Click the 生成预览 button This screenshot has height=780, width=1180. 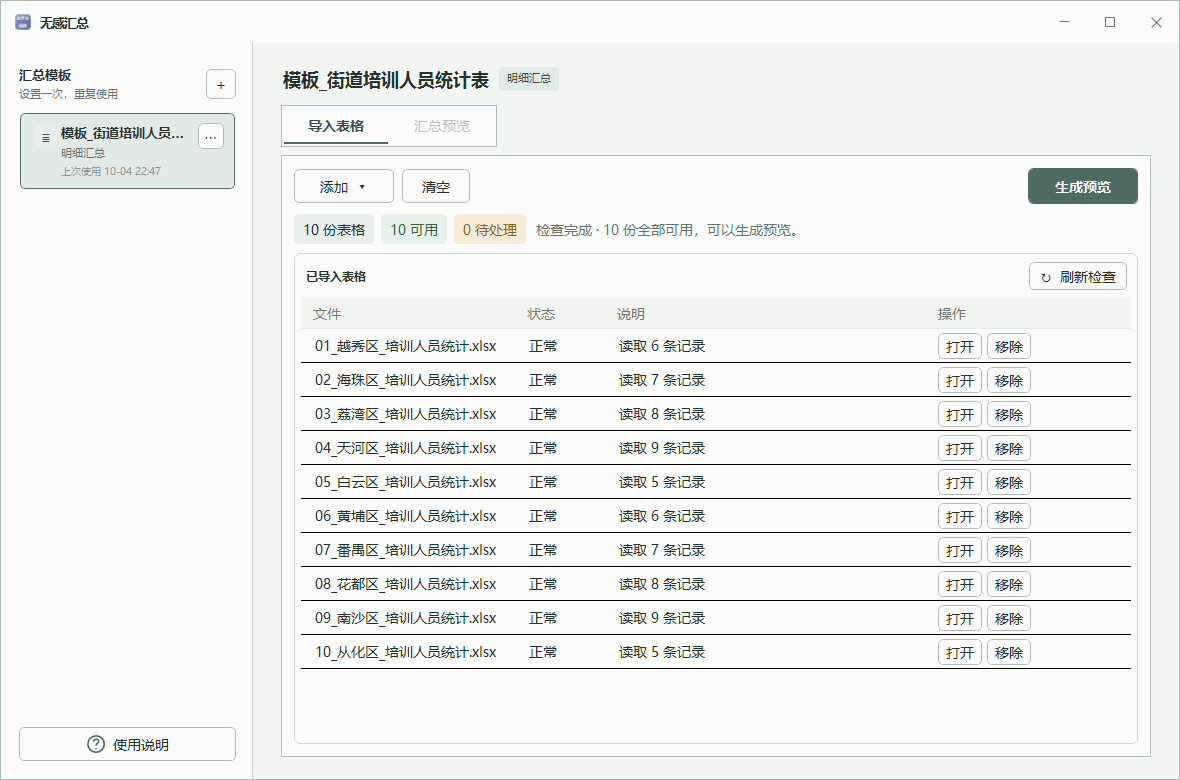pos(1083,187)
